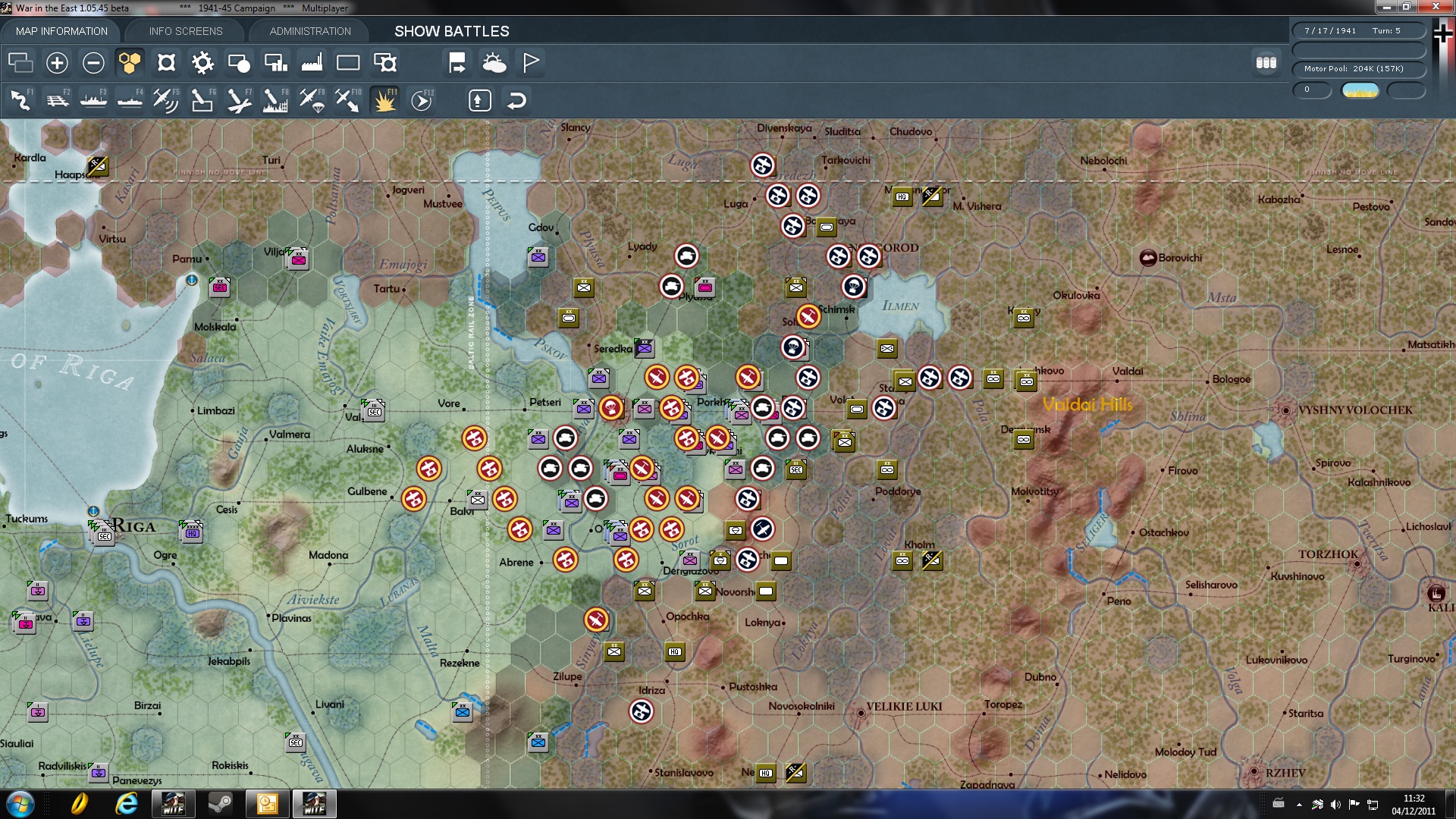
Task: Select the F9 aircraft with parachute mode
Action: (312, 100)
